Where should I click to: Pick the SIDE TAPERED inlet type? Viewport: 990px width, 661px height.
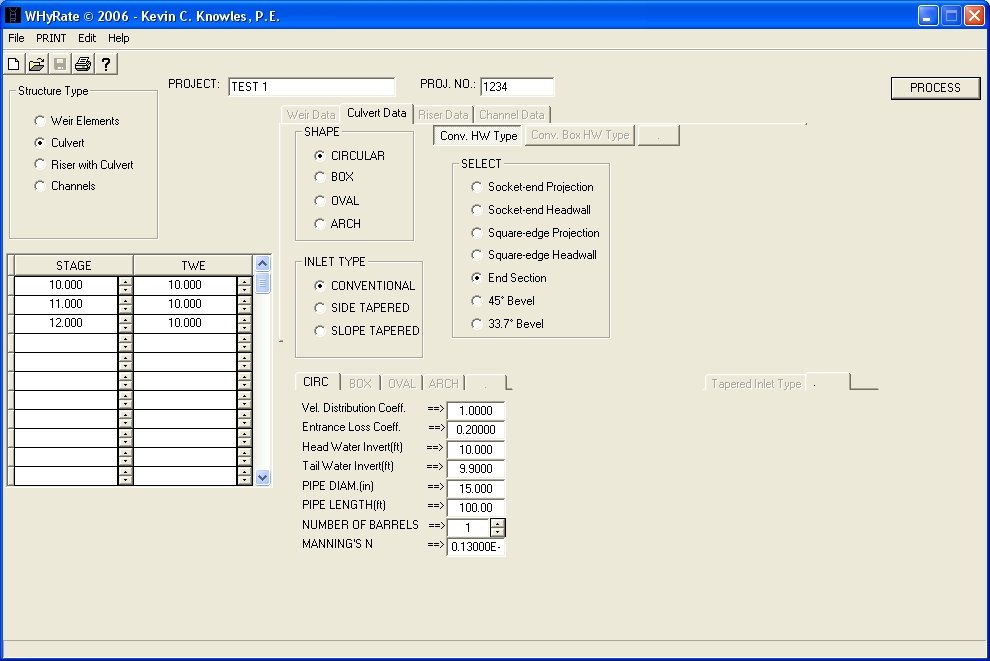pos(320,308)
